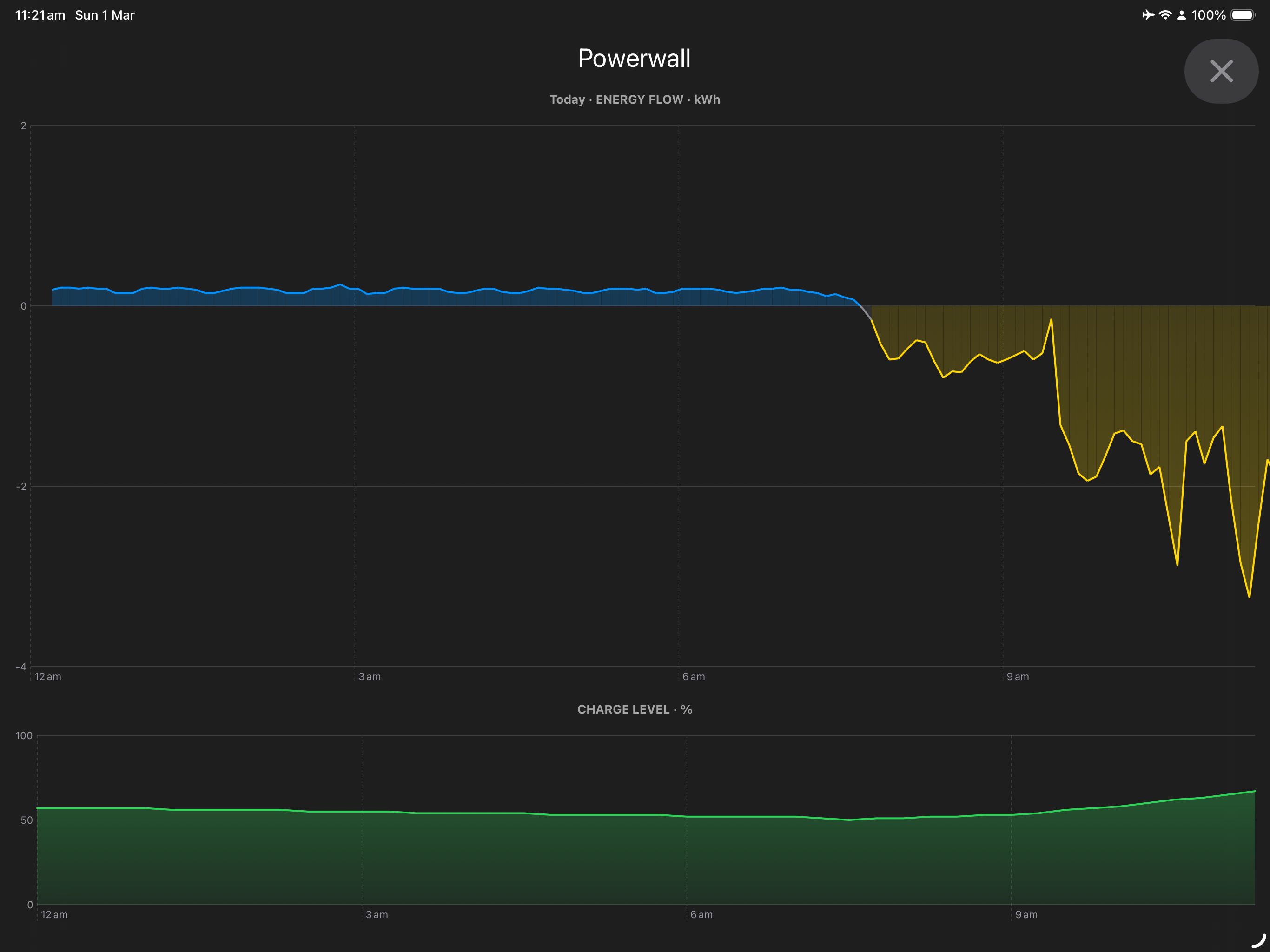Image resolution: width=1270 pixels, height=952 pixels.
Task: Tap the 3 am label on energy flow chart
Action: coord(370,676)
